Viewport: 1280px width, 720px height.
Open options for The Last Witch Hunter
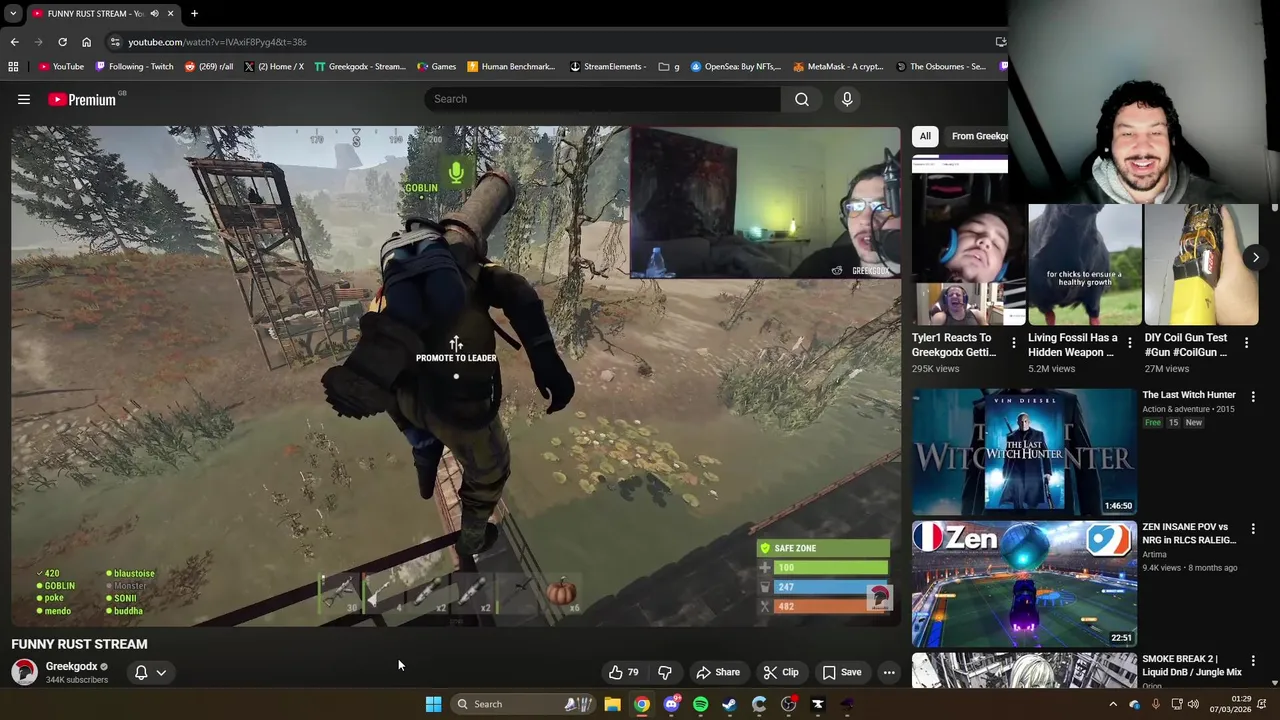click(1253, 396)
